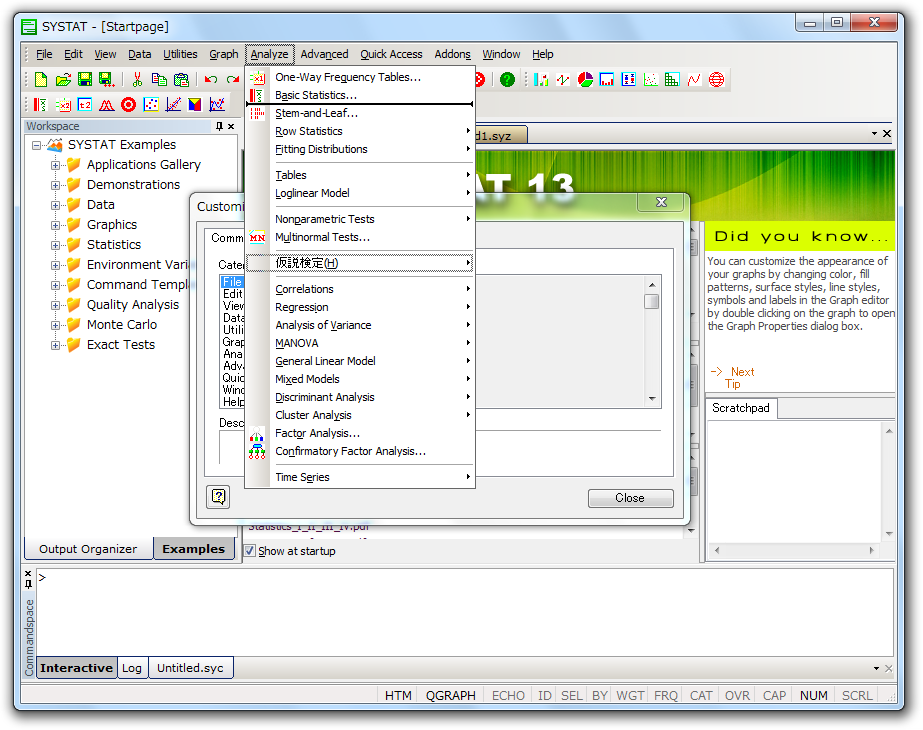Click the New file icon
Screen dimensions: 923x730
(41, 79)
